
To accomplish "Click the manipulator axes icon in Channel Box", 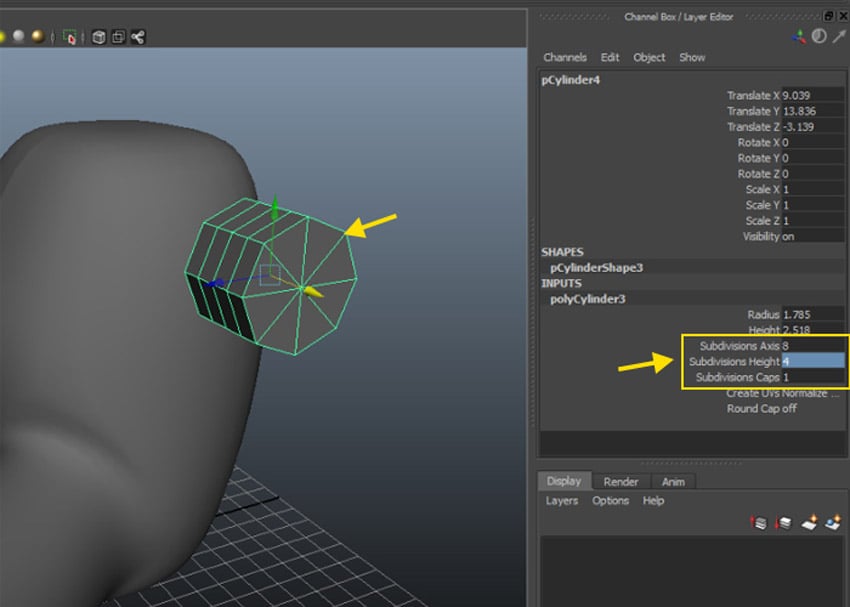I will (x=798, y=37).
